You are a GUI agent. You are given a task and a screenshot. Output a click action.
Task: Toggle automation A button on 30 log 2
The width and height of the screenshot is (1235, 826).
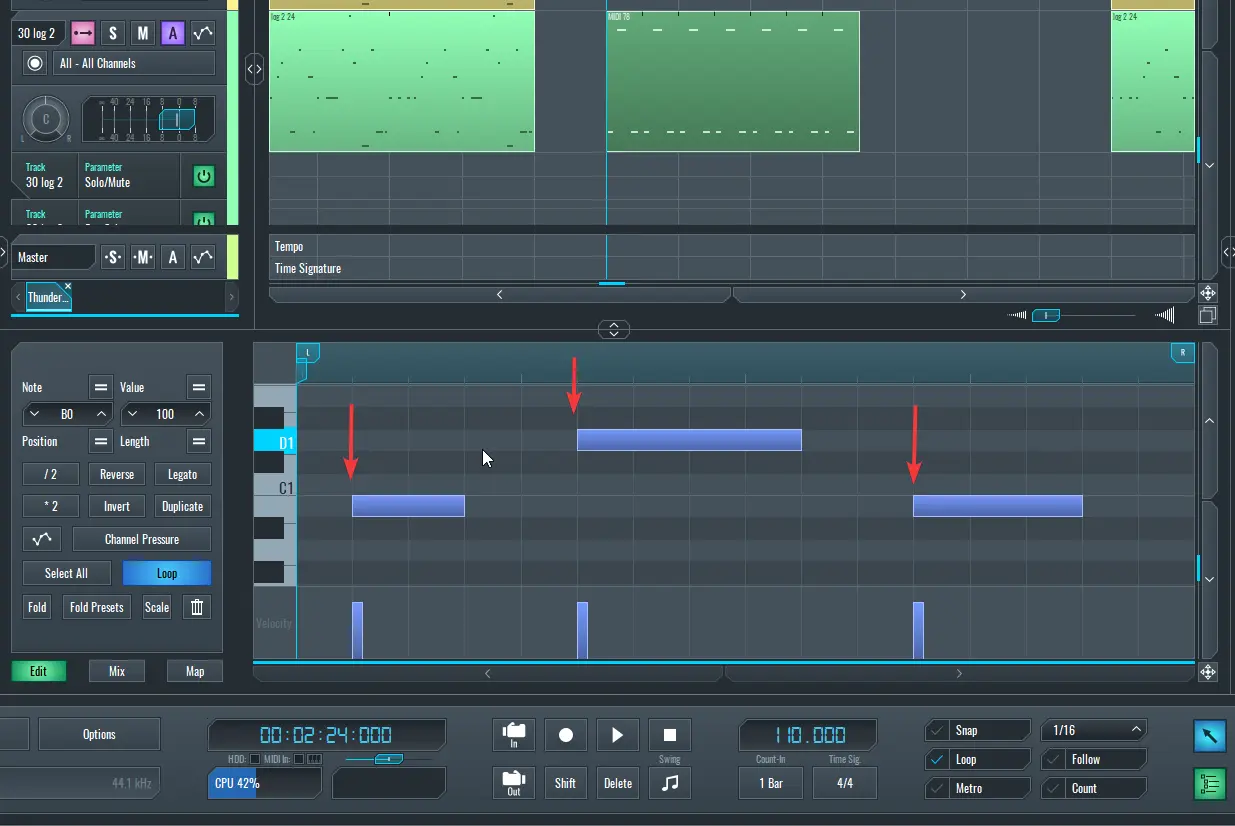pos(173,33)
